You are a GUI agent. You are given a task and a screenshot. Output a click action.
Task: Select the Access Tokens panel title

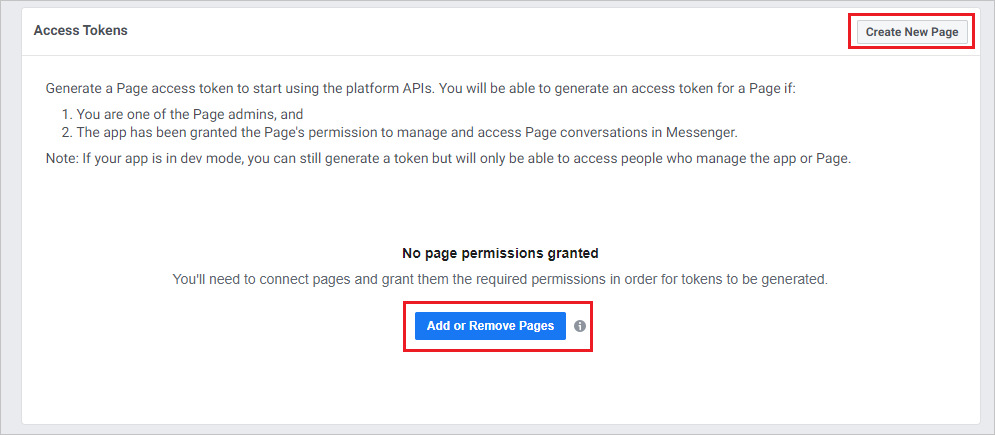tap(80, 30)
